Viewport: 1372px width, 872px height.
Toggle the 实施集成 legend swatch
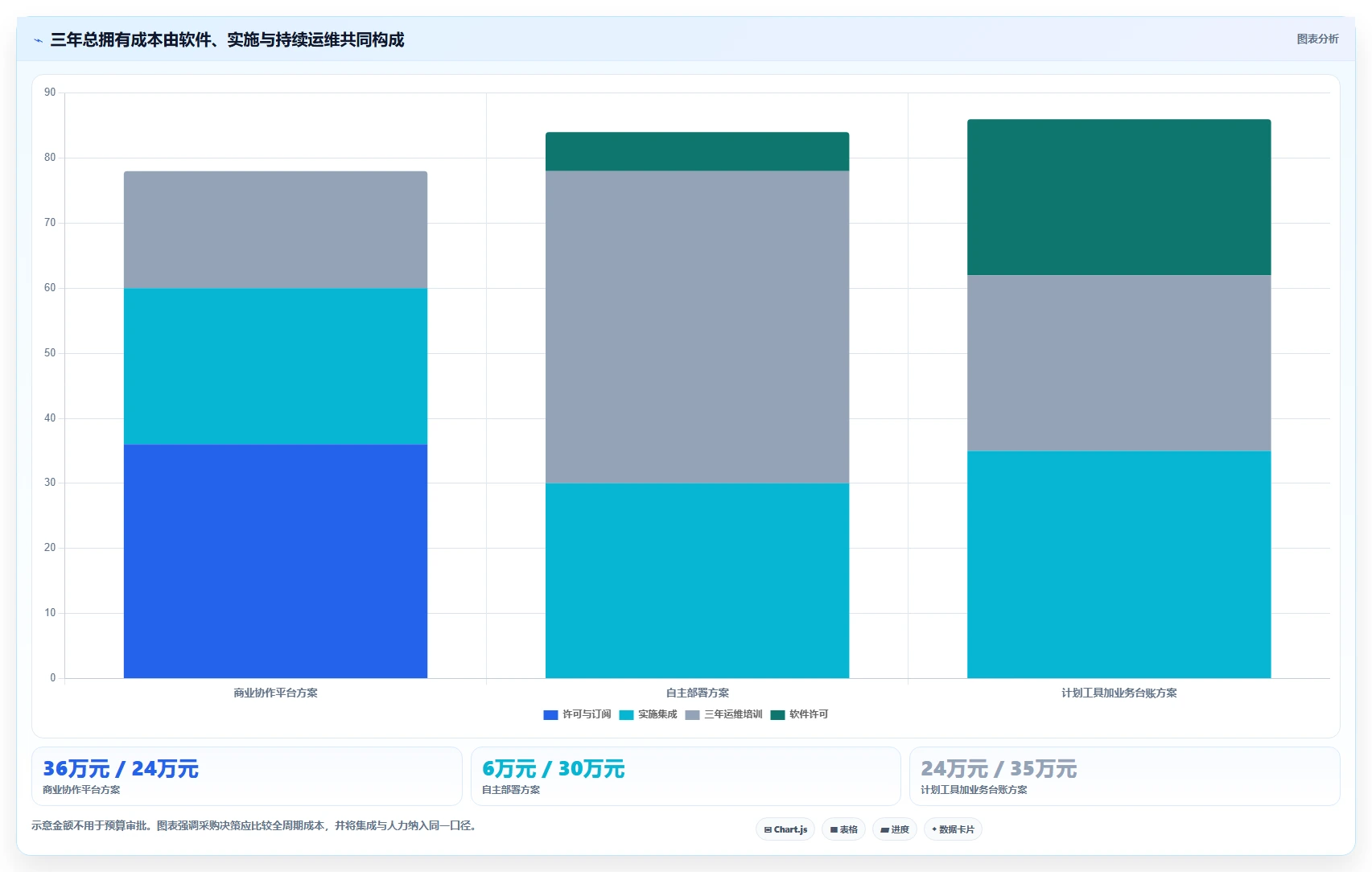click(x=626, y=714)
